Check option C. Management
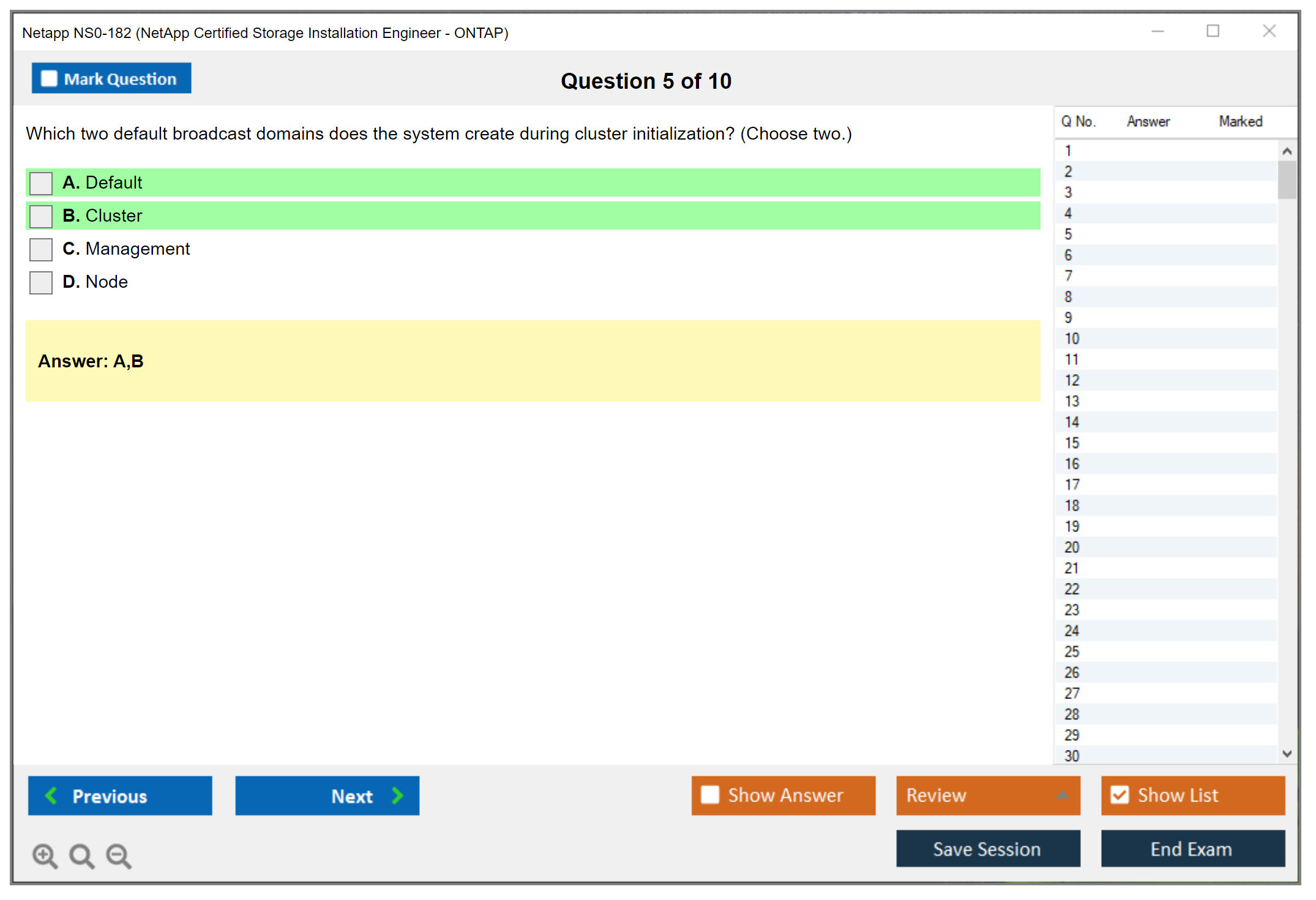The image size is (1316, 900). pyautogui.click(x=41, y=249)
